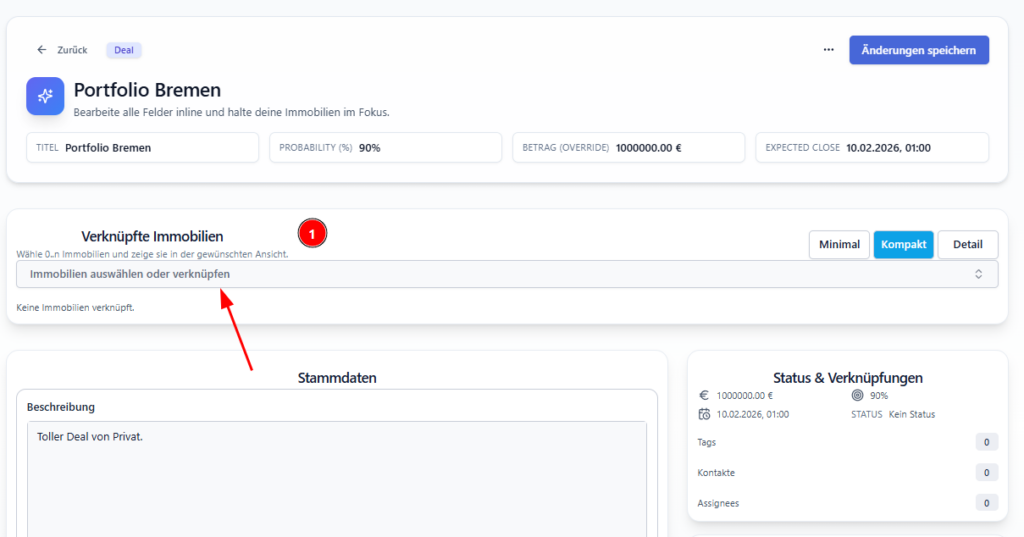Click the chevron arrows on property selector
The width and height of the screenshot is (1024, 537).
[x=978, y=274]
